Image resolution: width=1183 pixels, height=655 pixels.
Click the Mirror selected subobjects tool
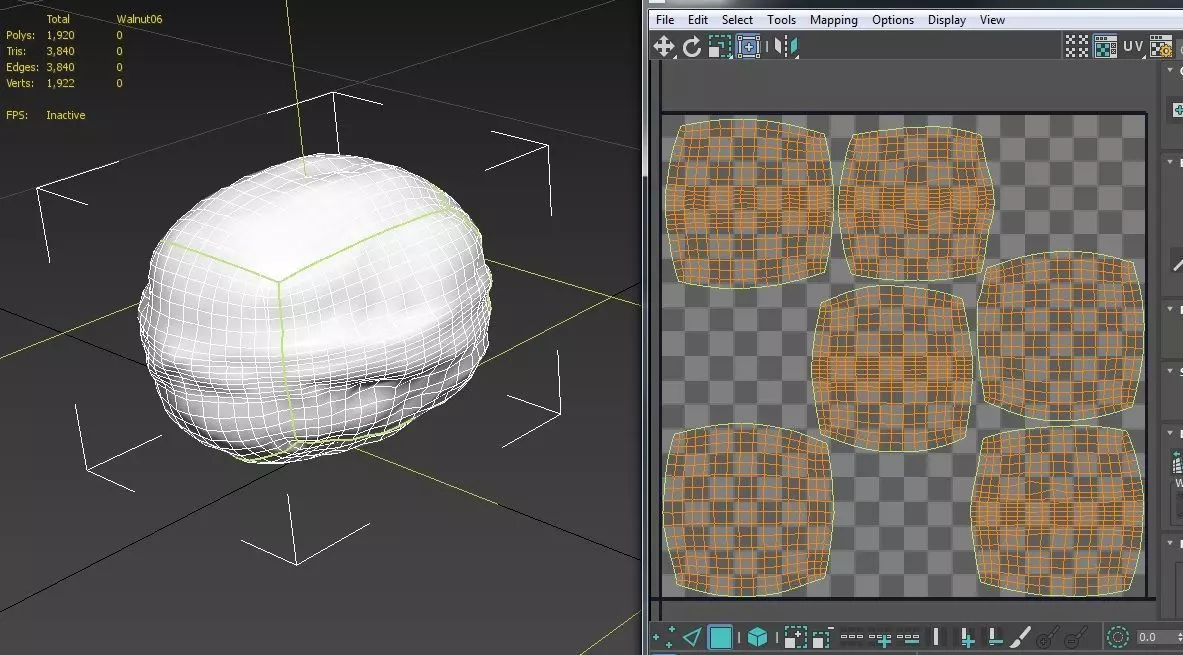[x=785, y=47]
